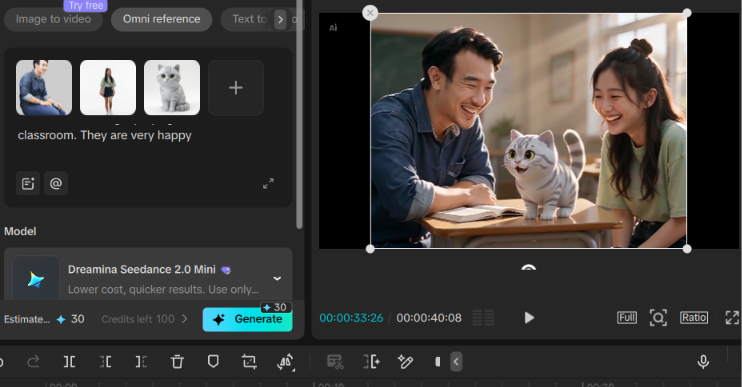Click the freeze frame marker icon

coord(438,362)
